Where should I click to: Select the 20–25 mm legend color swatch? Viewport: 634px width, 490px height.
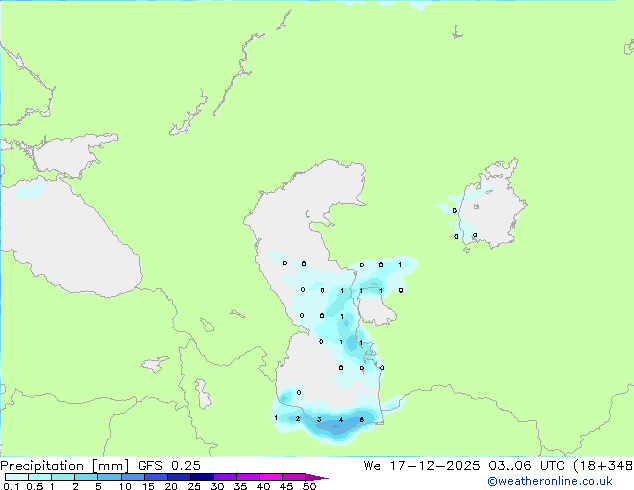pyautogui.click(x=178, y=477)
